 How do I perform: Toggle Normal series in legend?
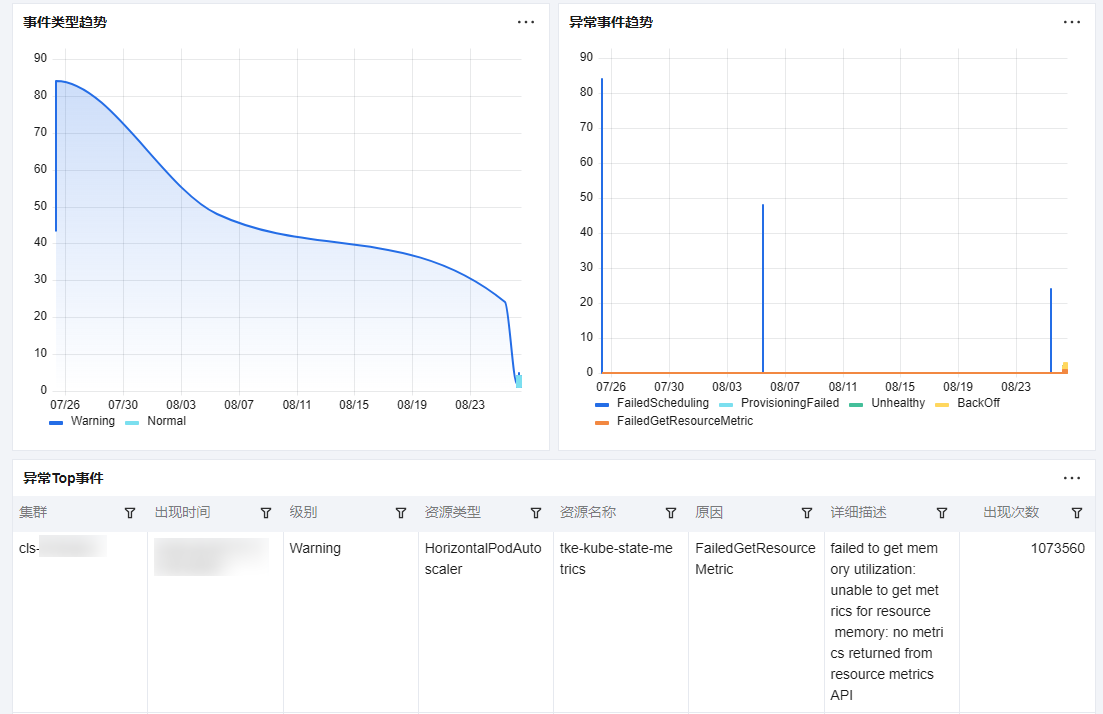155,421
